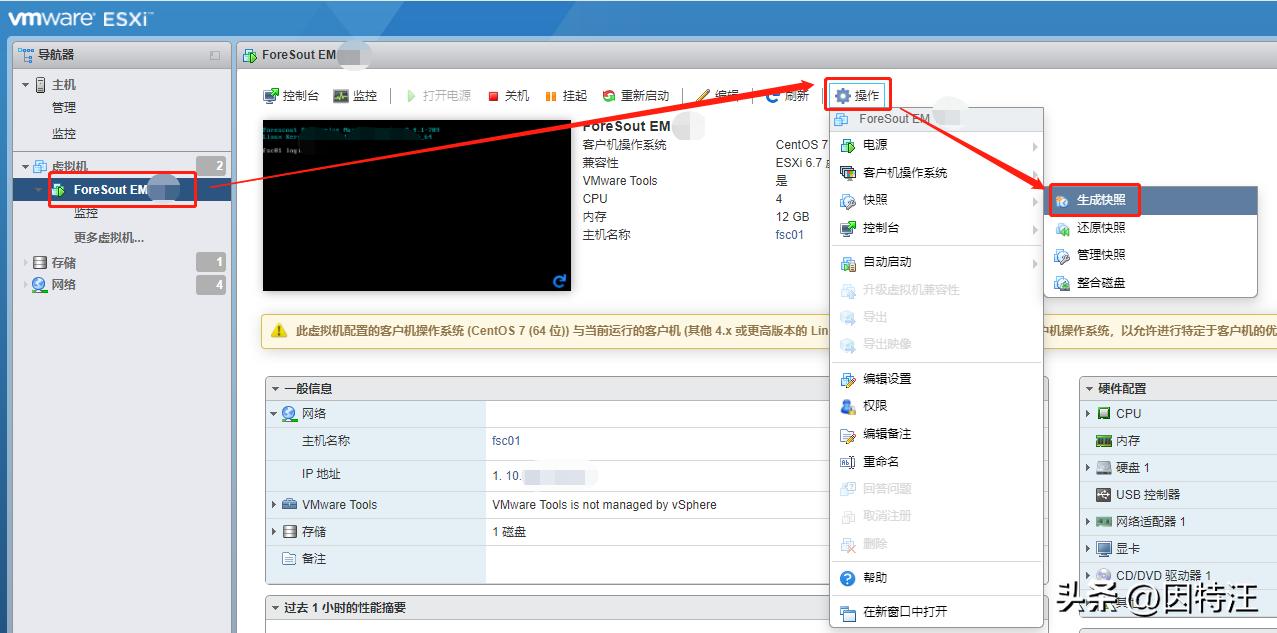Refresh the console preview thumbnail

click(558, 283)
